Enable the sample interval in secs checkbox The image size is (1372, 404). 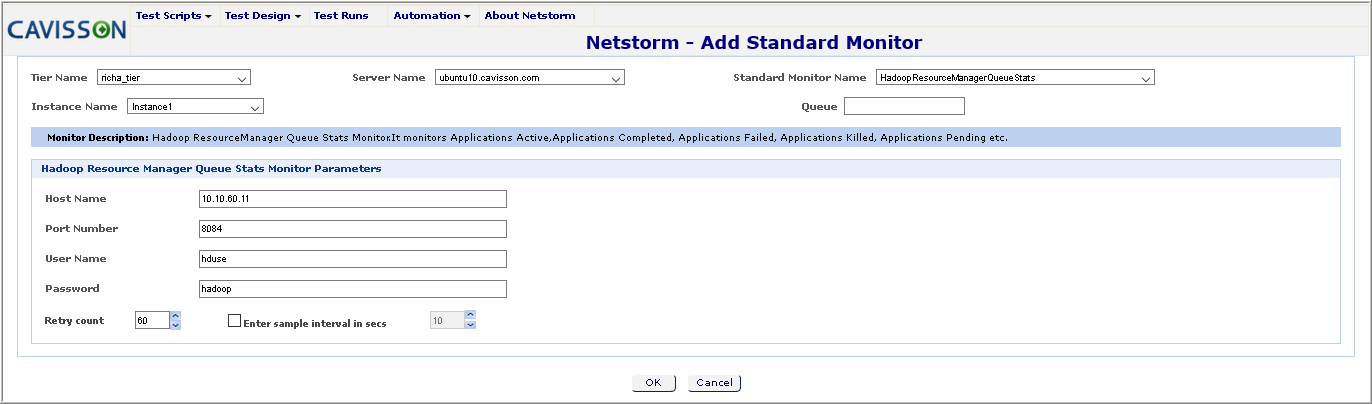(235, 322)
